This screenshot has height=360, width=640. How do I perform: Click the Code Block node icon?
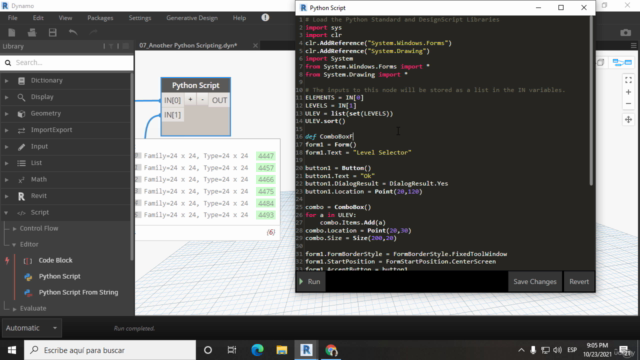28,260
